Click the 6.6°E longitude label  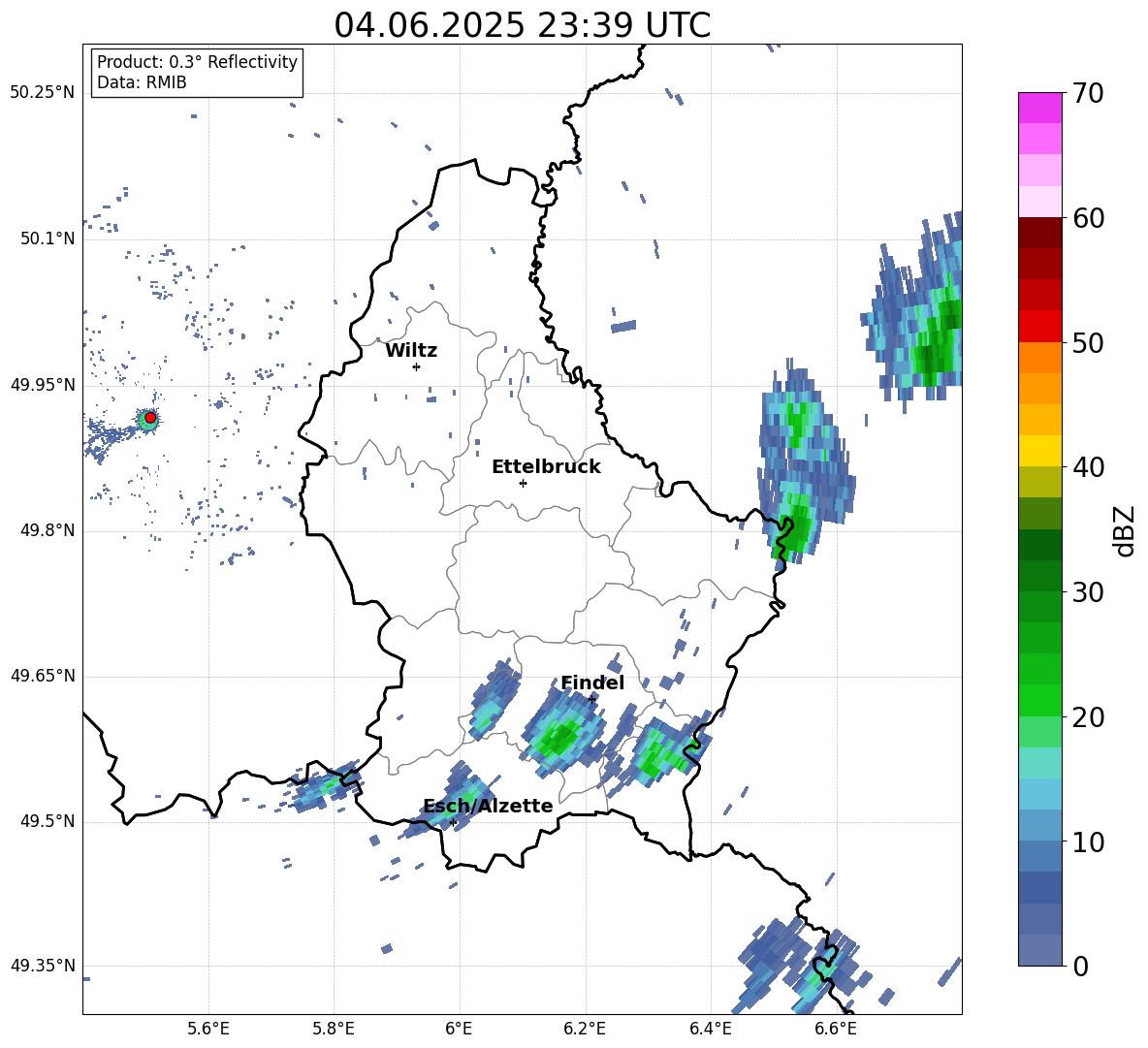[x=836, y=1029]
